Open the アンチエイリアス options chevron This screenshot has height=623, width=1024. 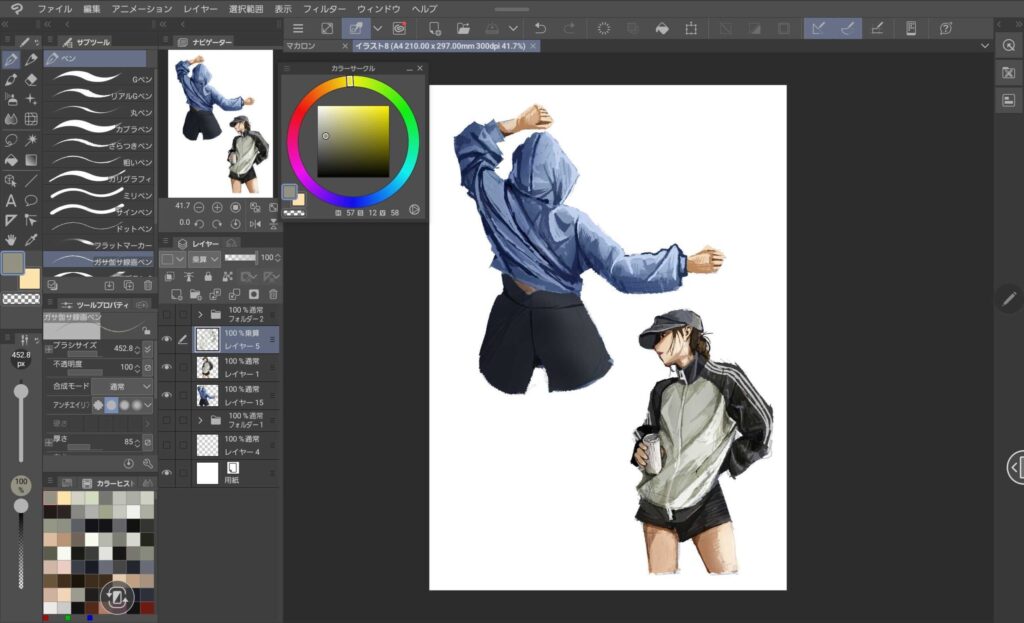[x=148, y=406]
